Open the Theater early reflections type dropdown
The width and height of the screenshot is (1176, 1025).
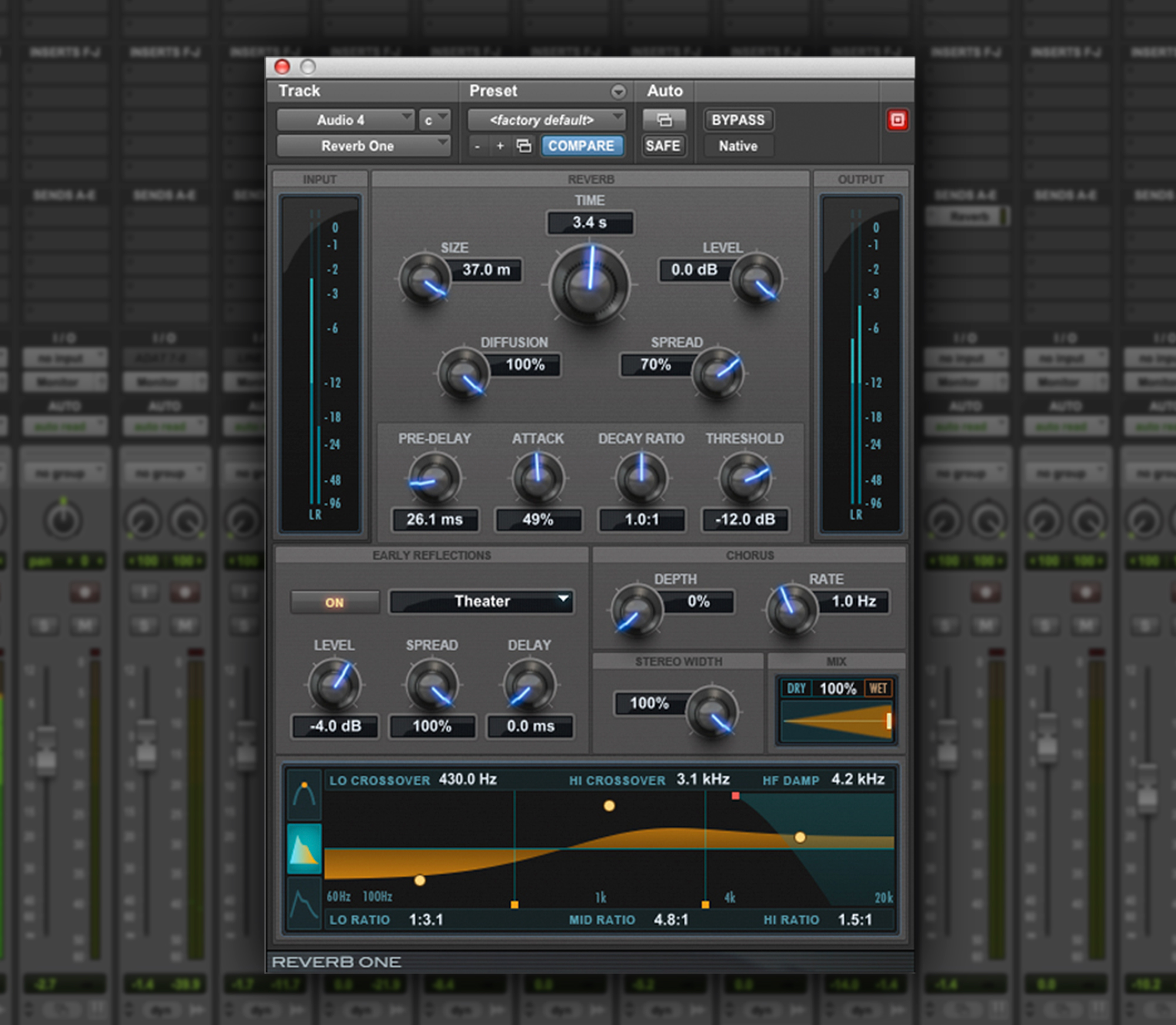(x=481, y=601)
